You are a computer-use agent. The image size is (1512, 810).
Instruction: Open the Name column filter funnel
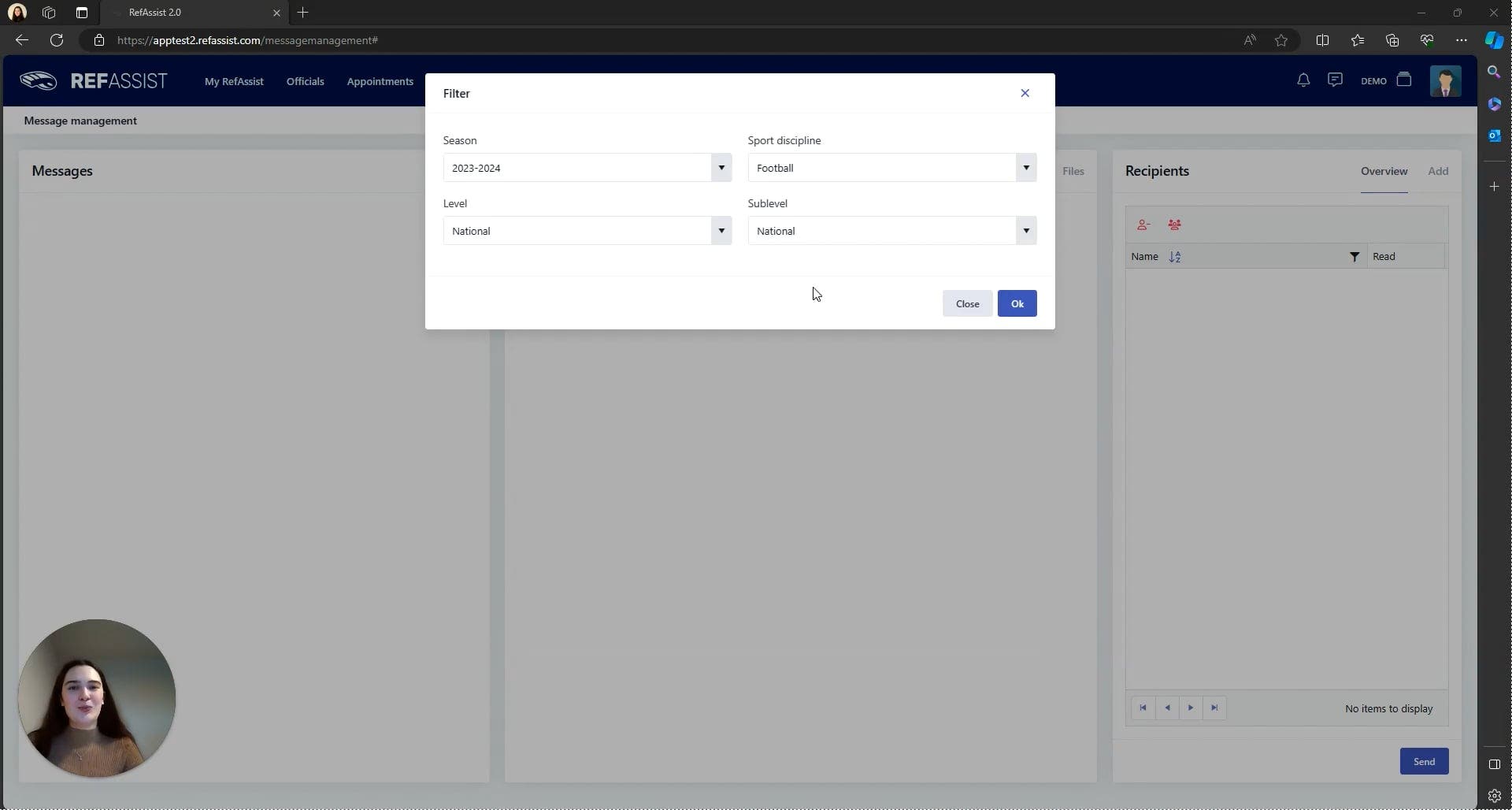[1354, 257]
